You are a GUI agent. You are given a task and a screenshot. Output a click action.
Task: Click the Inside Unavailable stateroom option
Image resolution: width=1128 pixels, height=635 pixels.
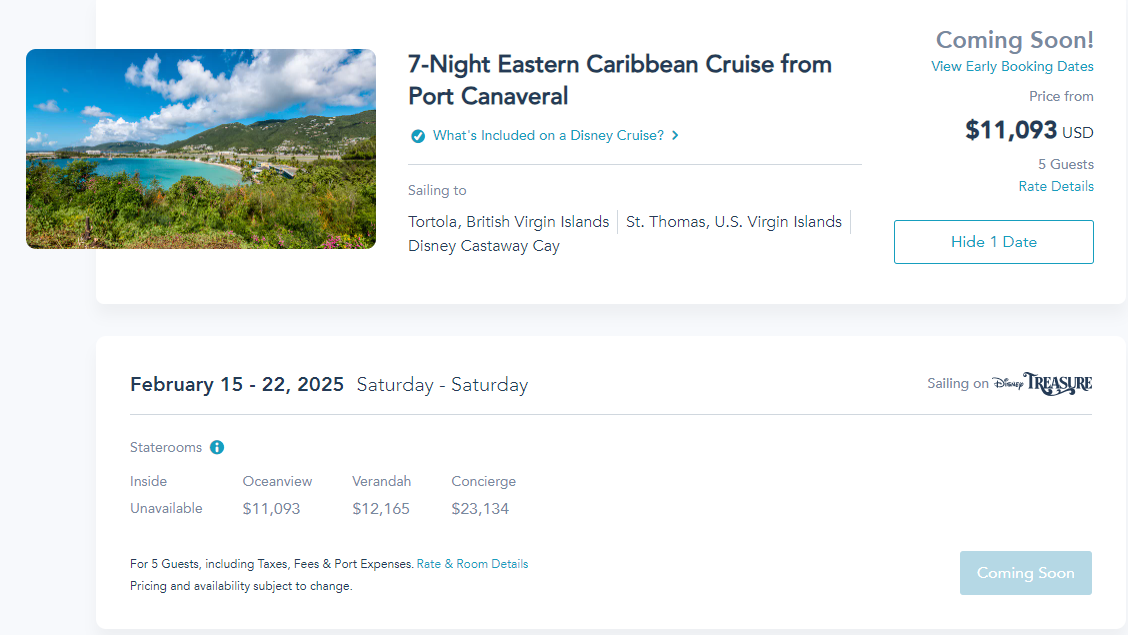point(166,508)
